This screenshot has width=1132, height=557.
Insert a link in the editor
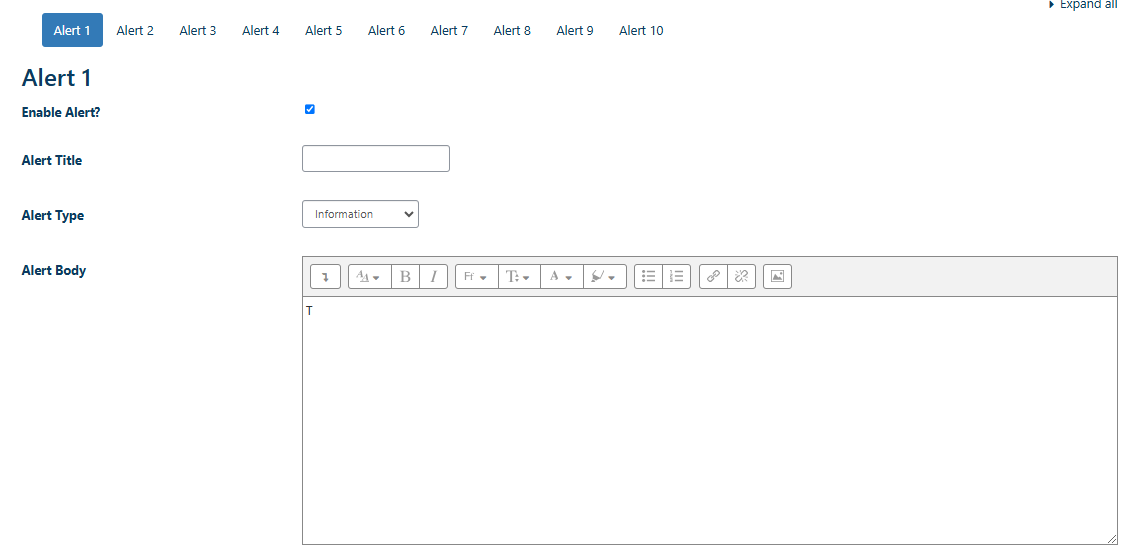[713, 276]
